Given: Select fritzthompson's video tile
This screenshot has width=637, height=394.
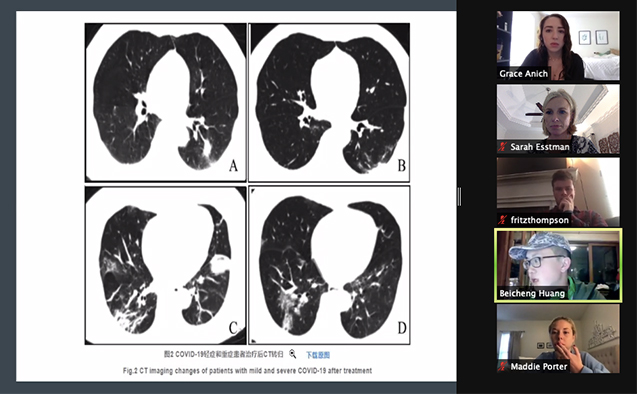Looking at the screenshot, I should coord(558,192).
